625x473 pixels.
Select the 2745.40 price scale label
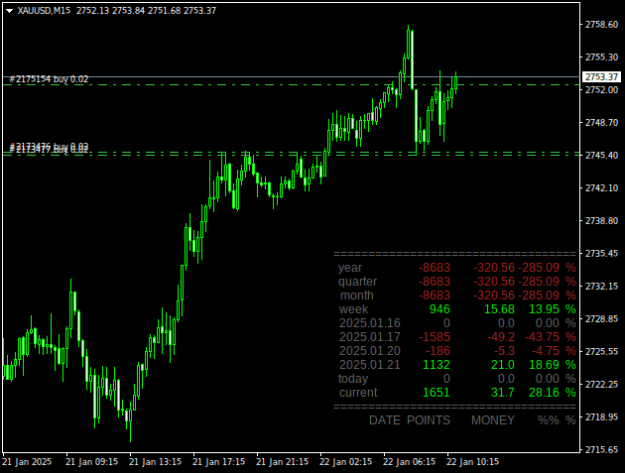point(601,155)
